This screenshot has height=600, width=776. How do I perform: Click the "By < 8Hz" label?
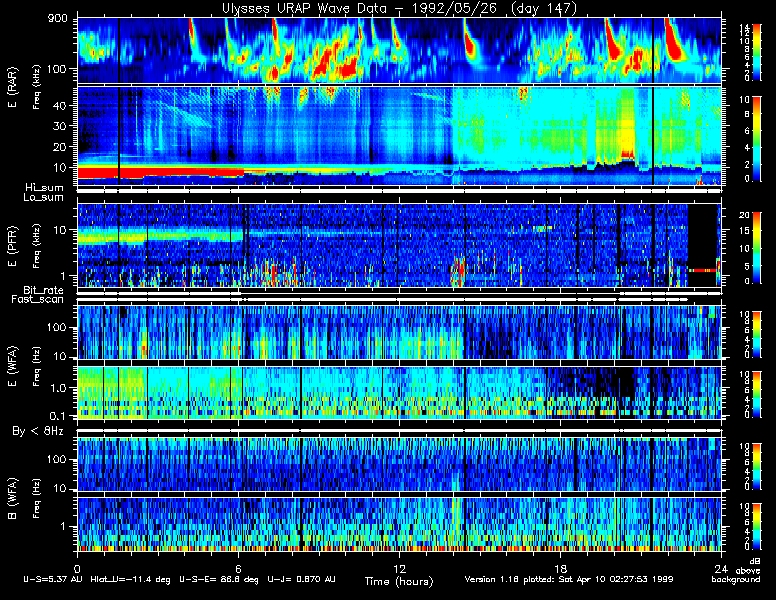[38, 432]
